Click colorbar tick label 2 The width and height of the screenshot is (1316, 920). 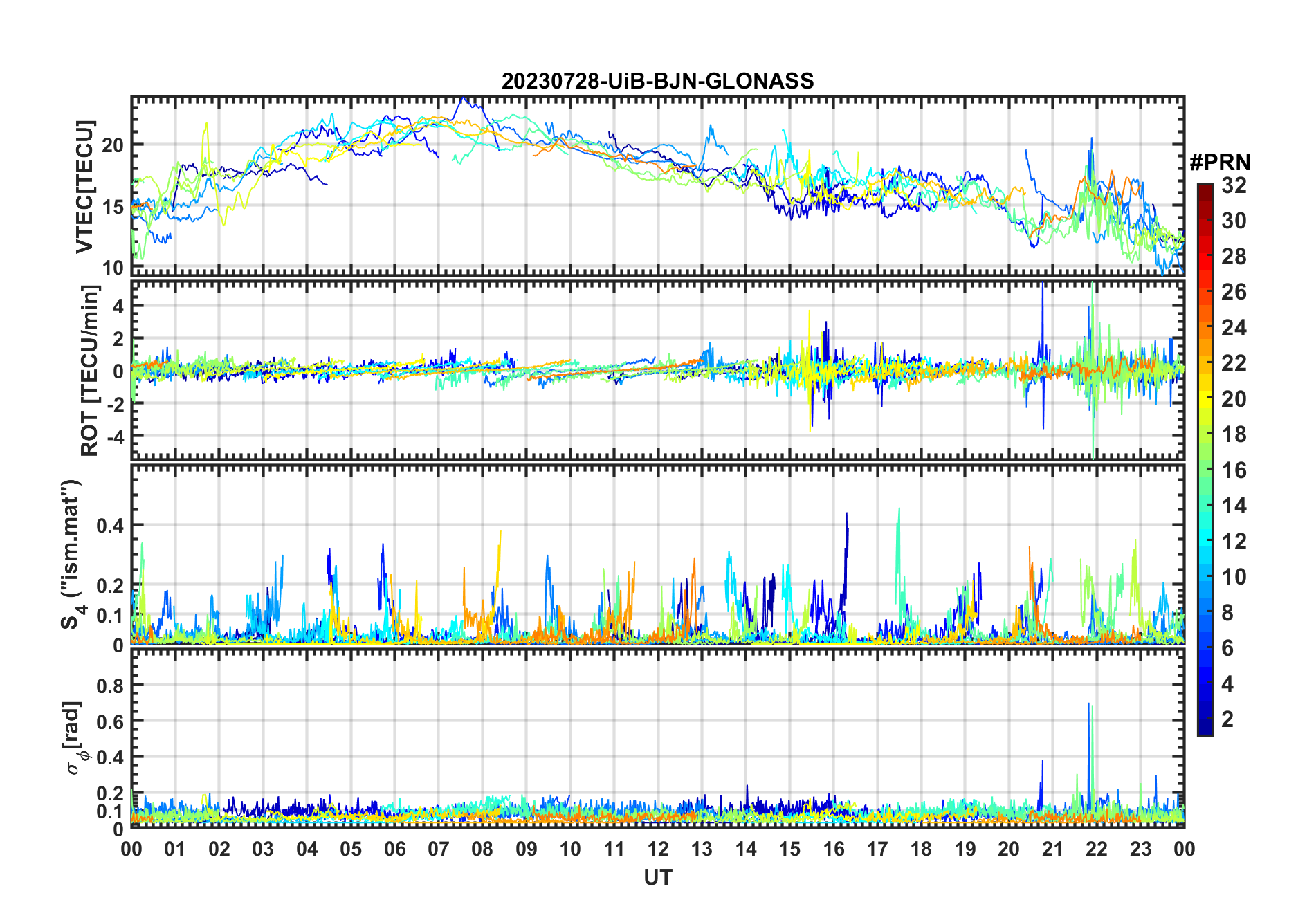click(x=1227, y=719)
